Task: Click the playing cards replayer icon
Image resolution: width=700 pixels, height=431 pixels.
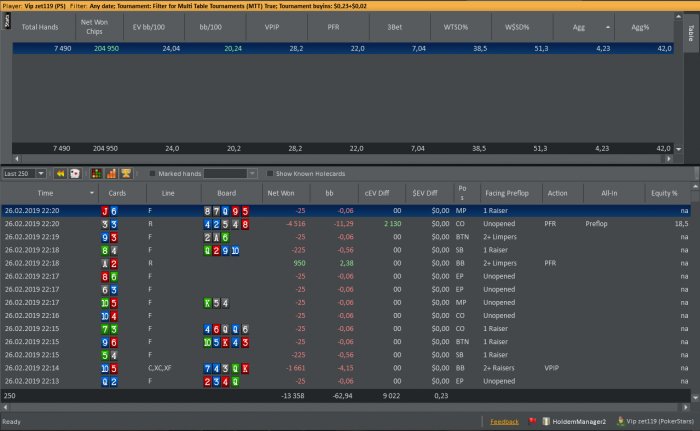Action: point(75,173)
